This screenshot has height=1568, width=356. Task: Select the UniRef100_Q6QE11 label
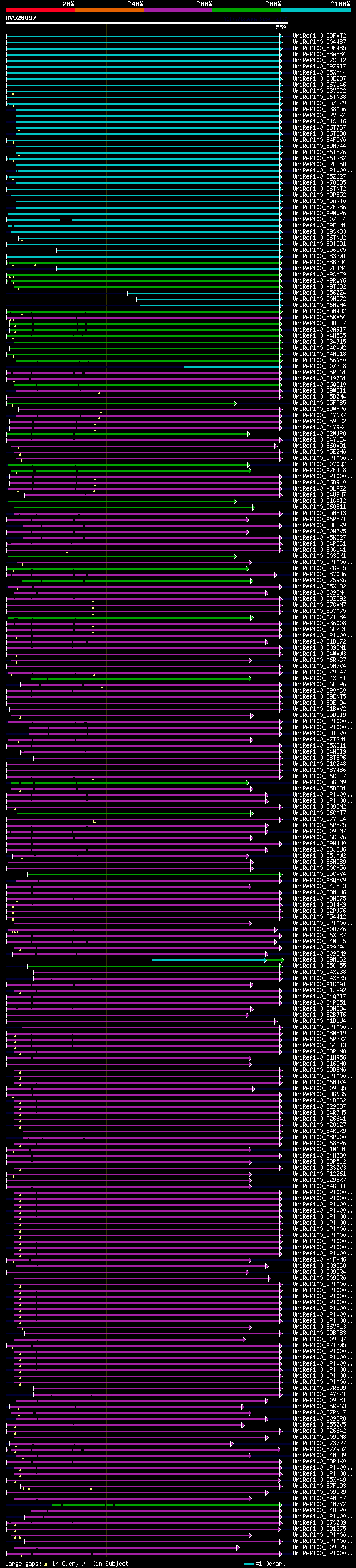(x=319, y=507)
